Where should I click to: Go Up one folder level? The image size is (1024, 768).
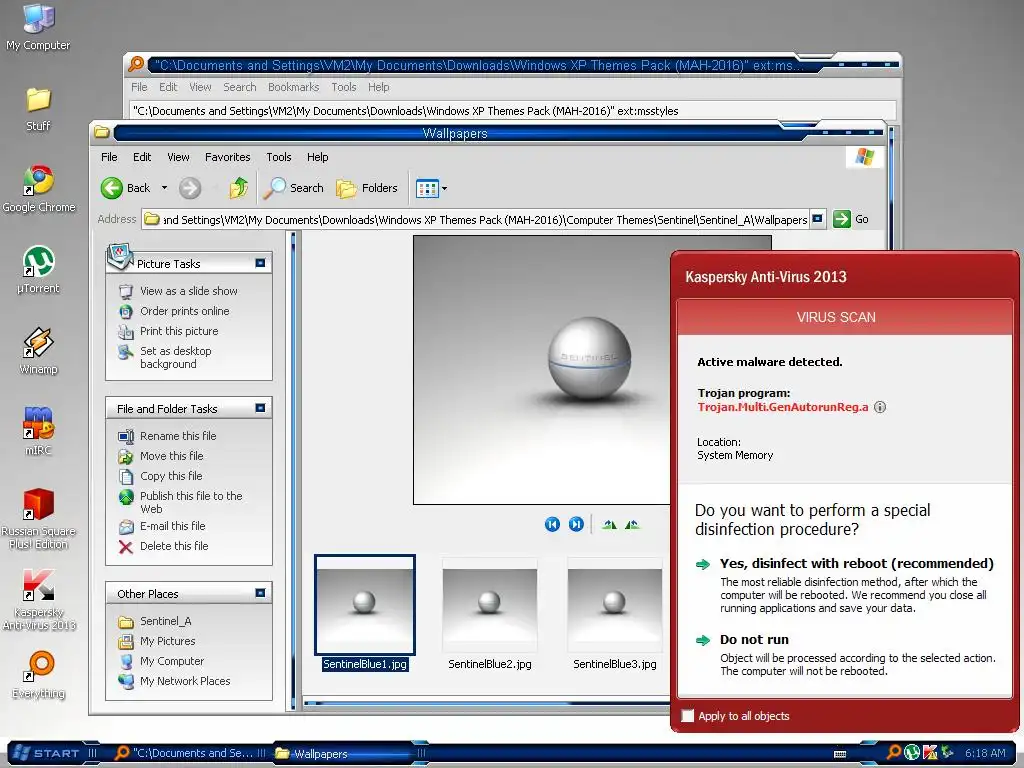click(x=238, y=188)
